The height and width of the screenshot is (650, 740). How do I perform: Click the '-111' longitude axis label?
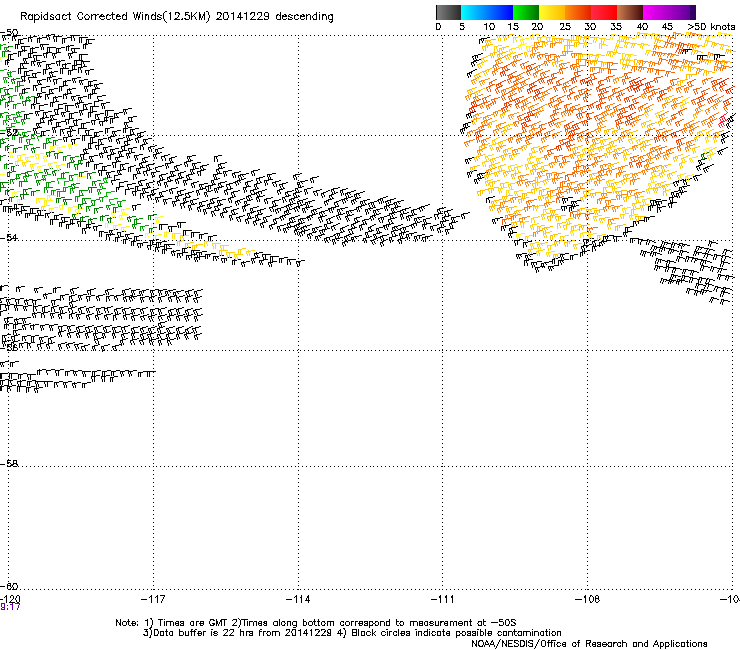pos(443,599)
